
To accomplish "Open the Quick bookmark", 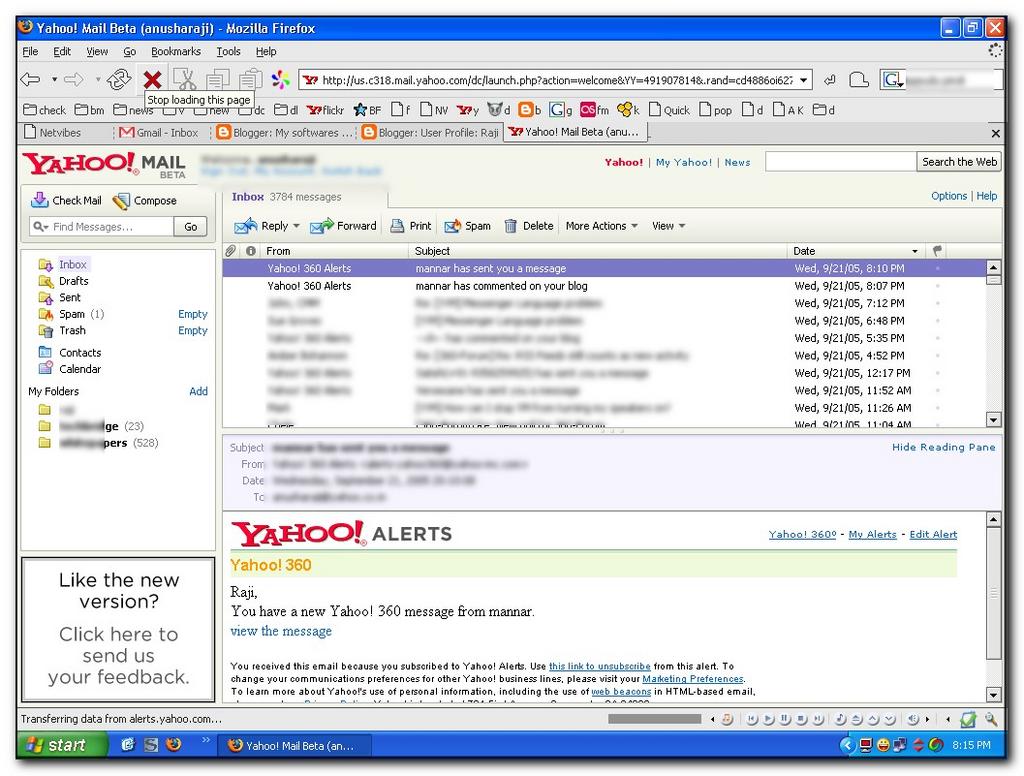I will 669,110.
